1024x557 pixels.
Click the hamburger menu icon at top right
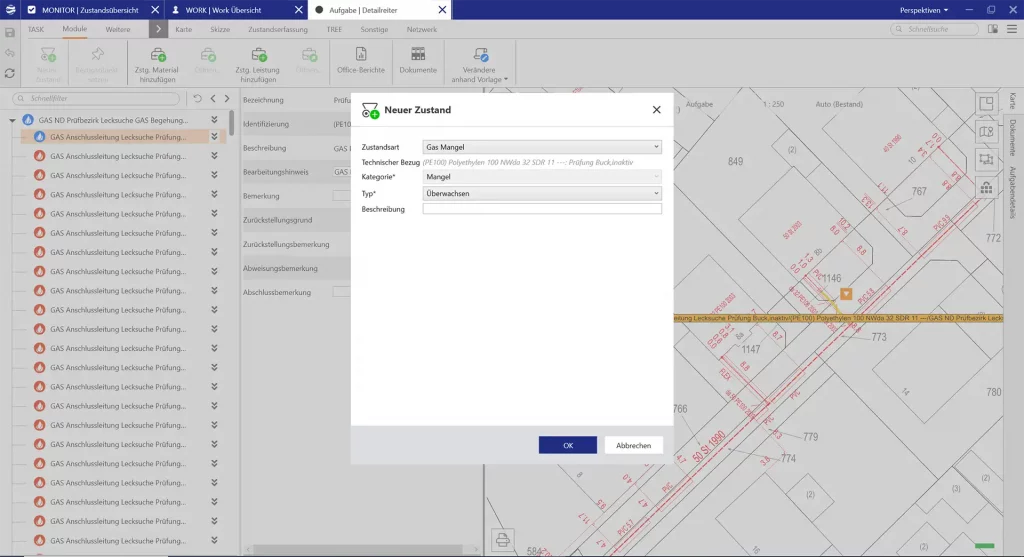(1012, 30)
